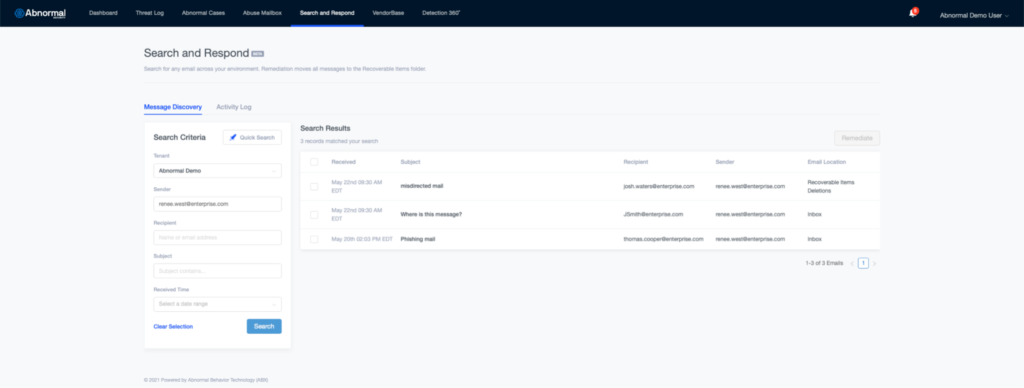Click the Quick Search rocket icon

233,137
